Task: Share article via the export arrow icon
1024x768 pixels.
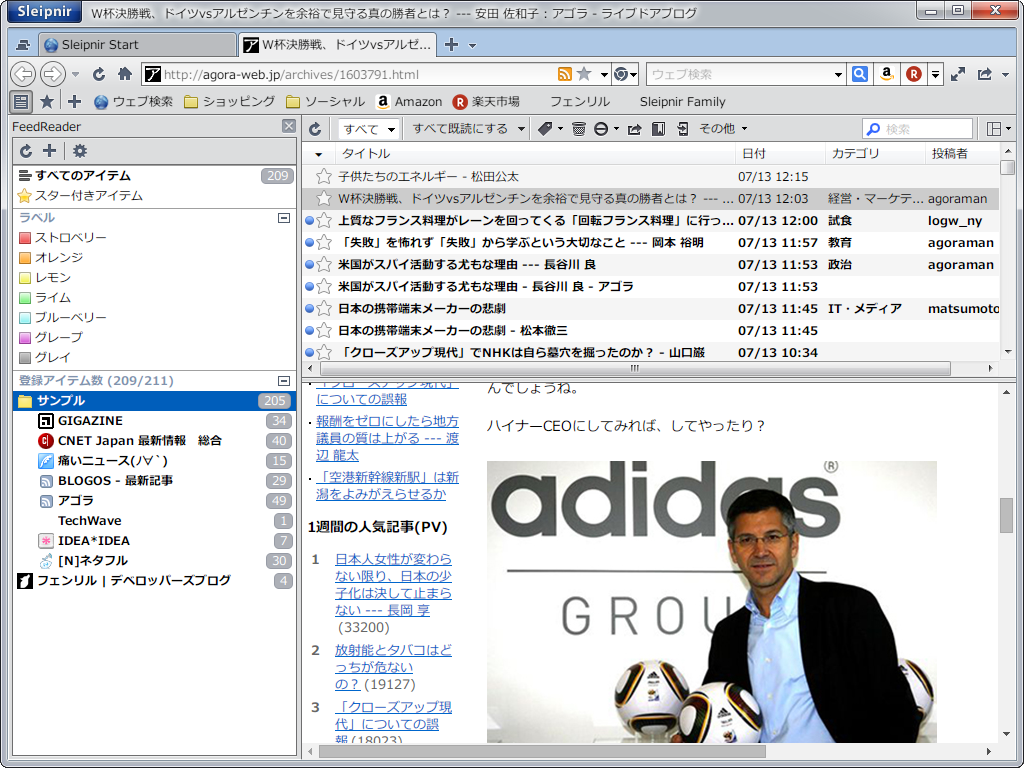Action: tap(634, 129)
